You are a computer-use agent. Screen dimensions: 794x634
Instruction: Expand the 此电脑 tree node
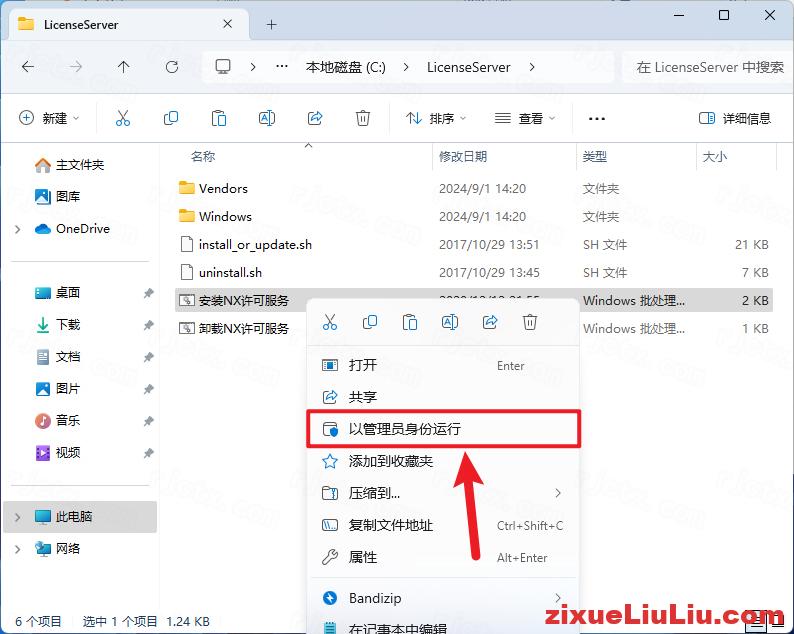[18, 517]
